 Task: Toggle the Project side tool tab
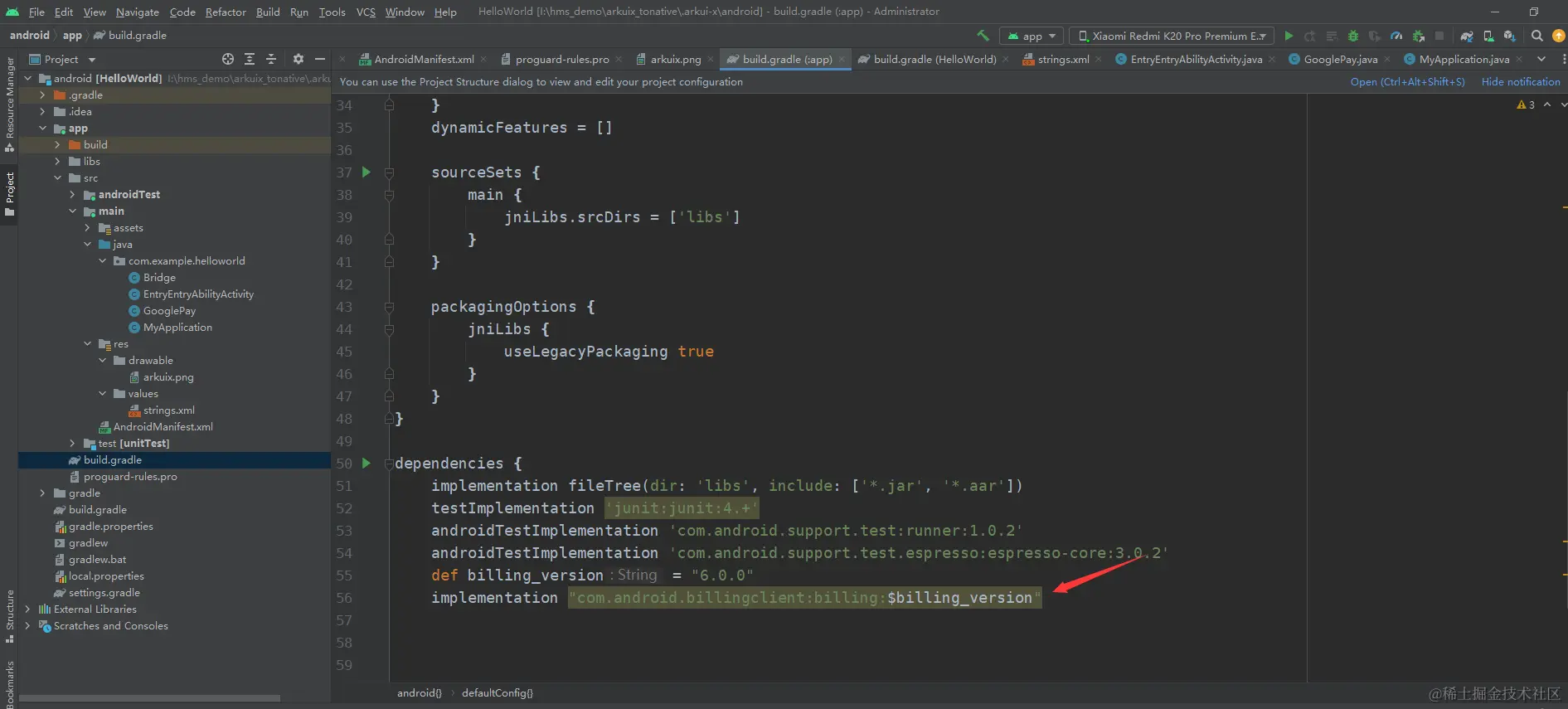pos(9,194)
